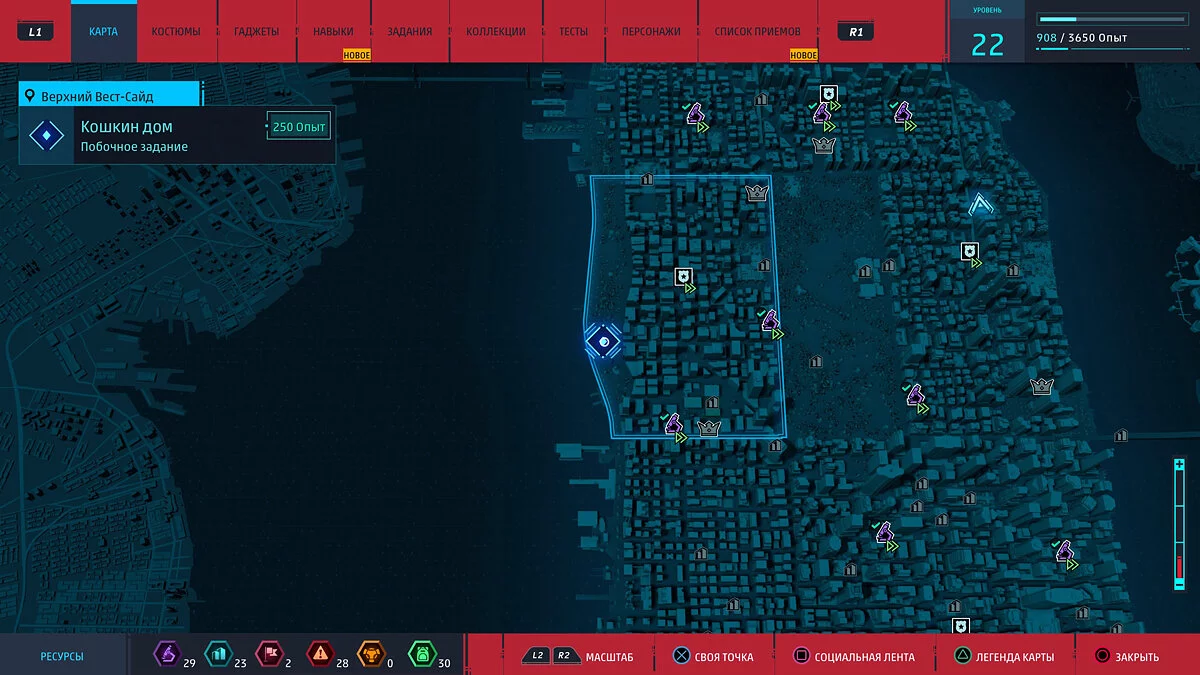Click the L1 previous-tab button

point(35,32)
